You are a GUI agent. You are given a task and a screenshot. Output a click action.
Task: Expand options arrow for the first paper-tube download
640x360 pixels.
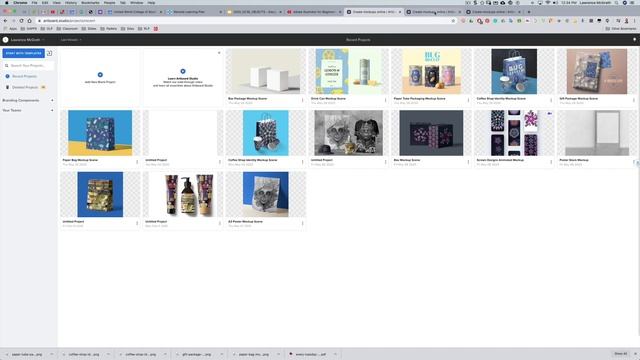click(x=52, y=354)
